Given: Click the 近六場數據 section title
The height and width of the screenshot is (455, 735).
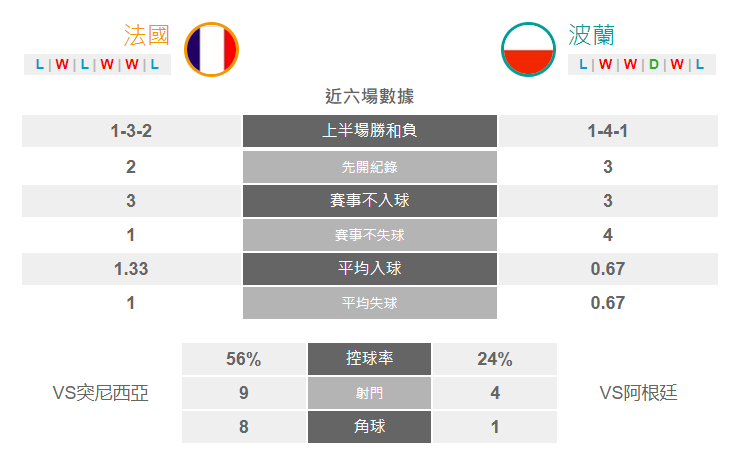Looking at the screenshot, I should click(369, 97).
